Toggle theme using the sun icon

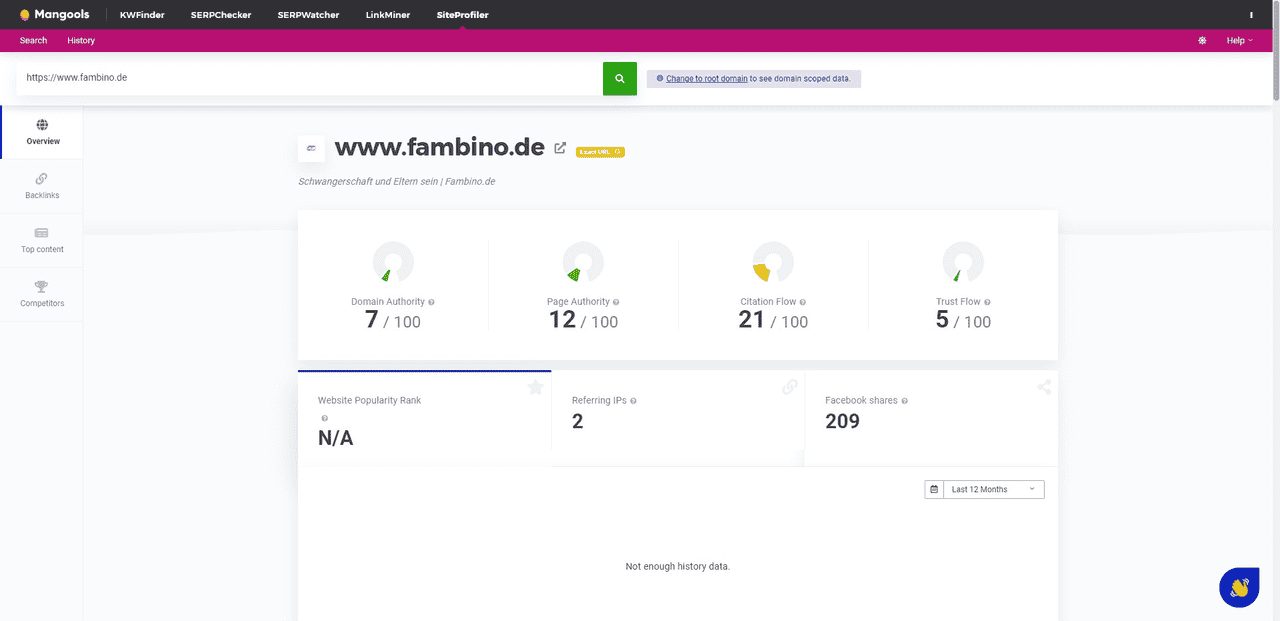[x=1202, y=41]
